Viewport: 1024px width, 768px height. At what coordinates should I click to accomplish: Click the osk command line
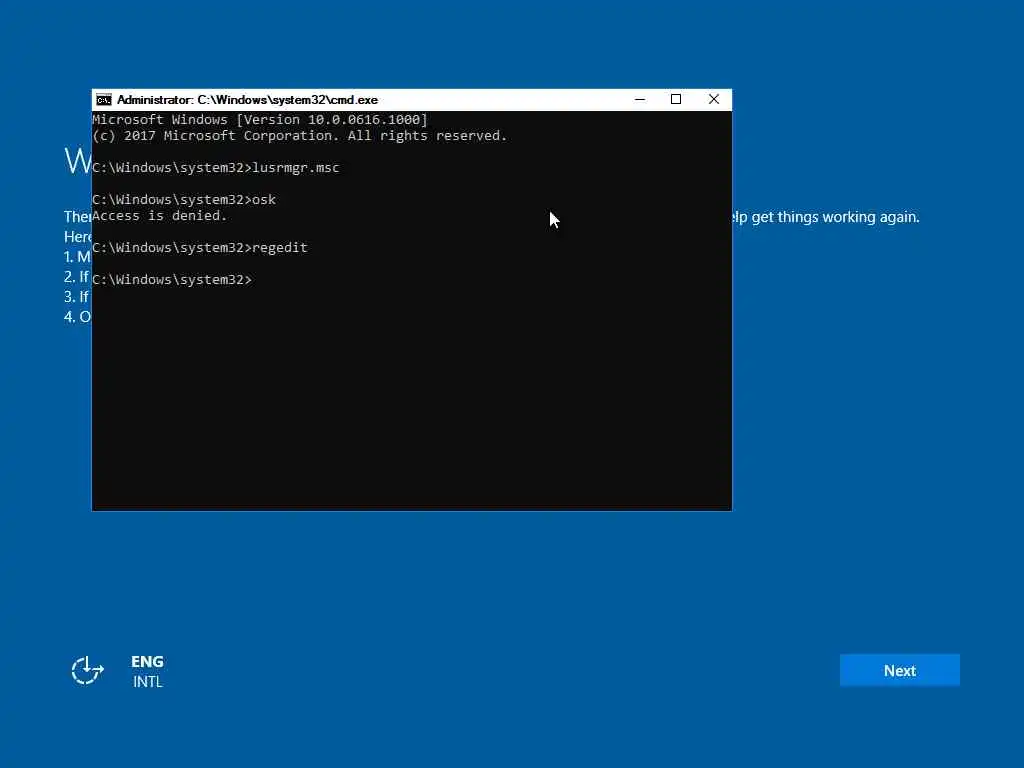coord(184,200)
